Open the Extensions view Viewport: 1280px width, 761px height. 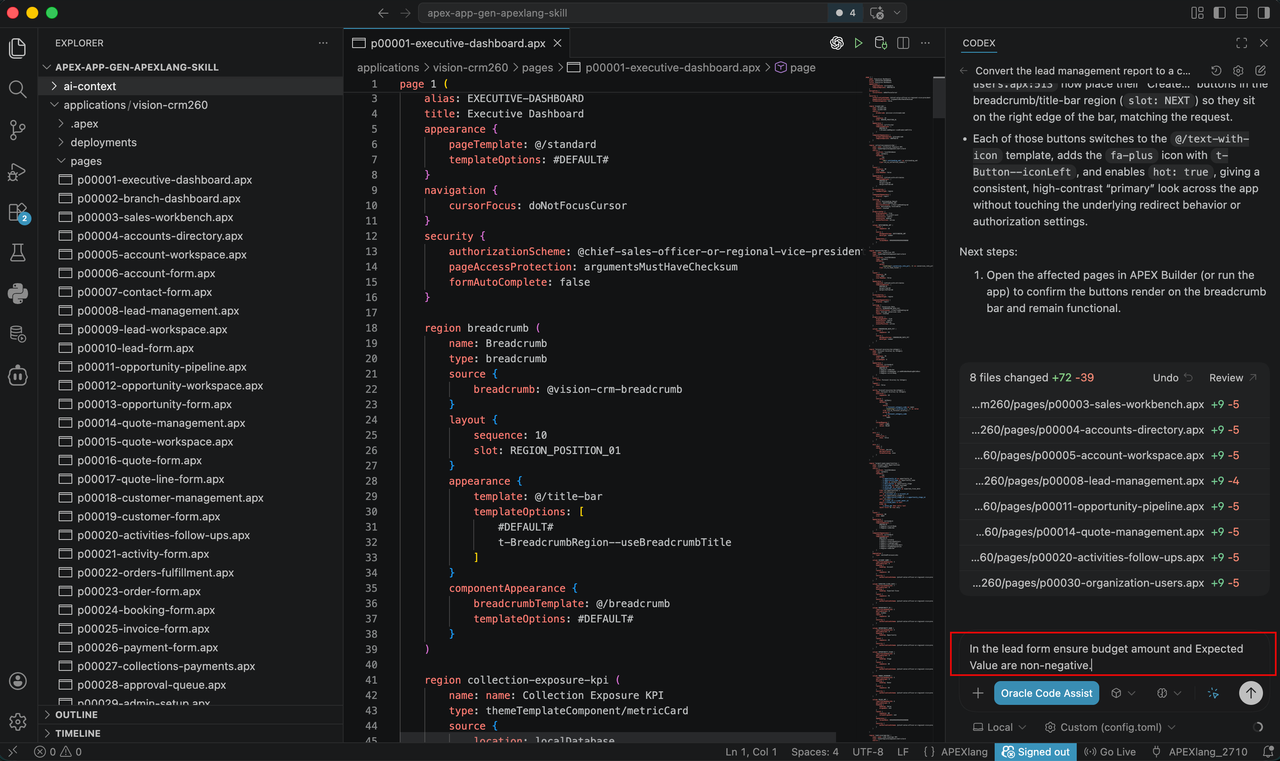click(17, 212)
